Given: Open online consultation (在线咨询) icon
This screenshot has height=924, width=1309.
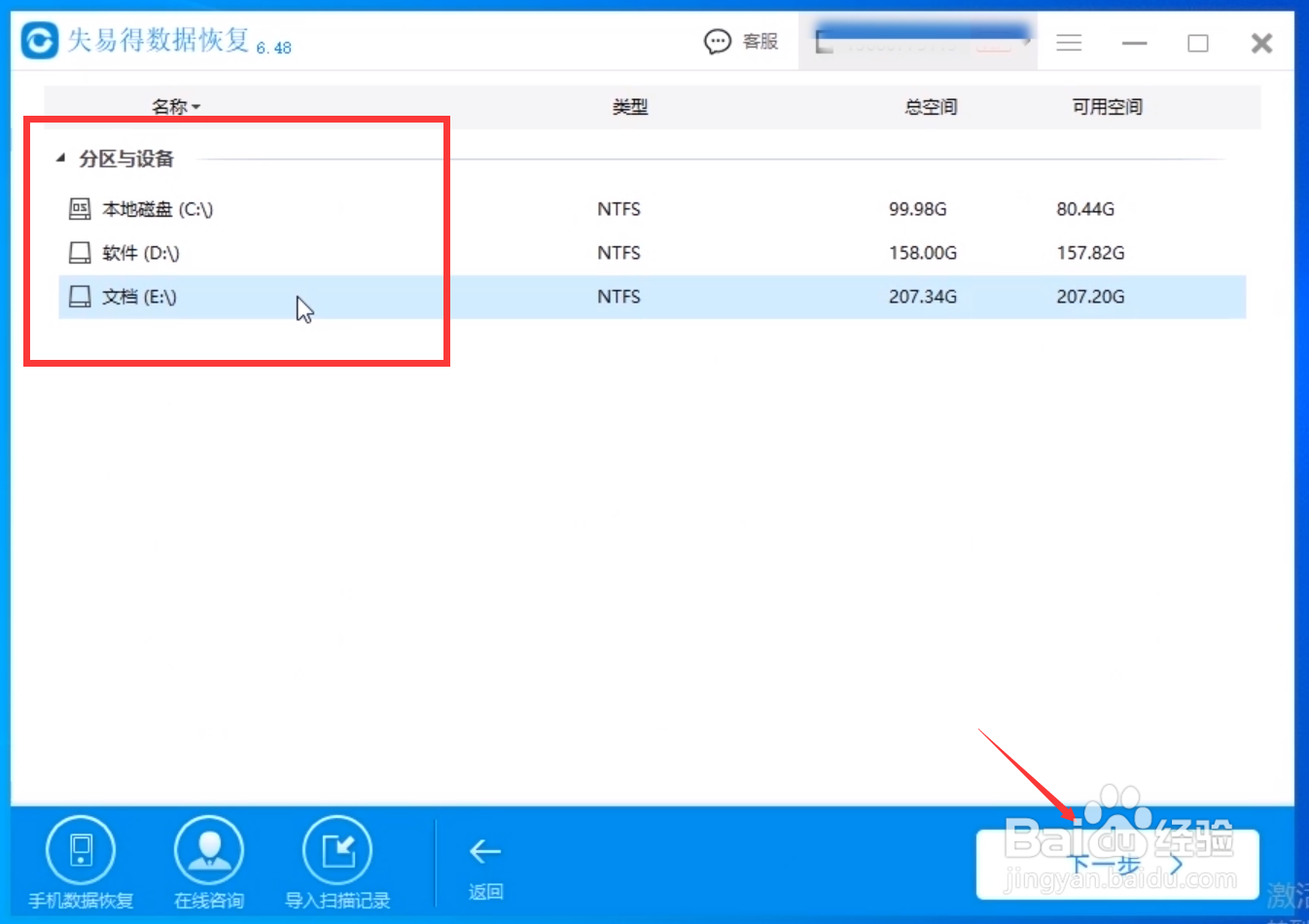Looking at the screenshot, I should pyautogui.click(x=209, y=851).
